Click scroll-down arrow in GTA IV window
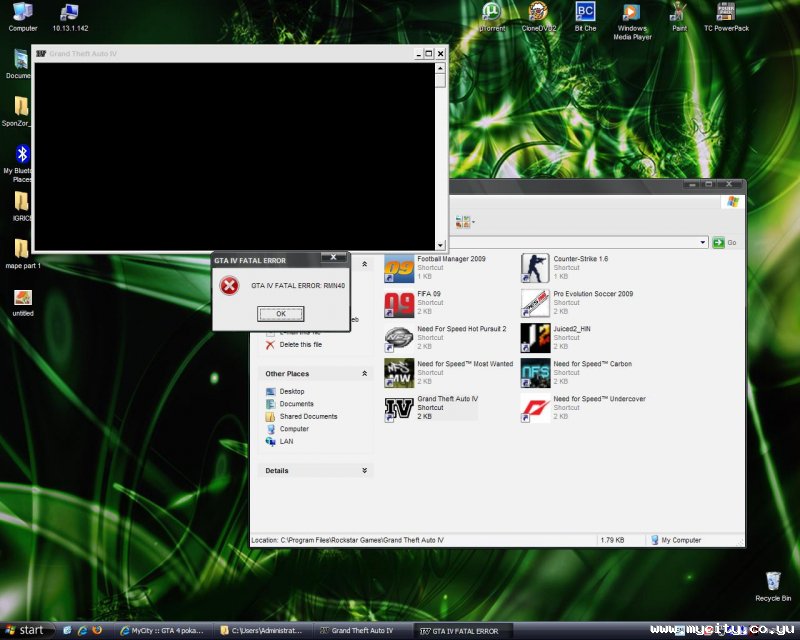The height and width of the screenshot is (640, 800). tap(441, 245)
